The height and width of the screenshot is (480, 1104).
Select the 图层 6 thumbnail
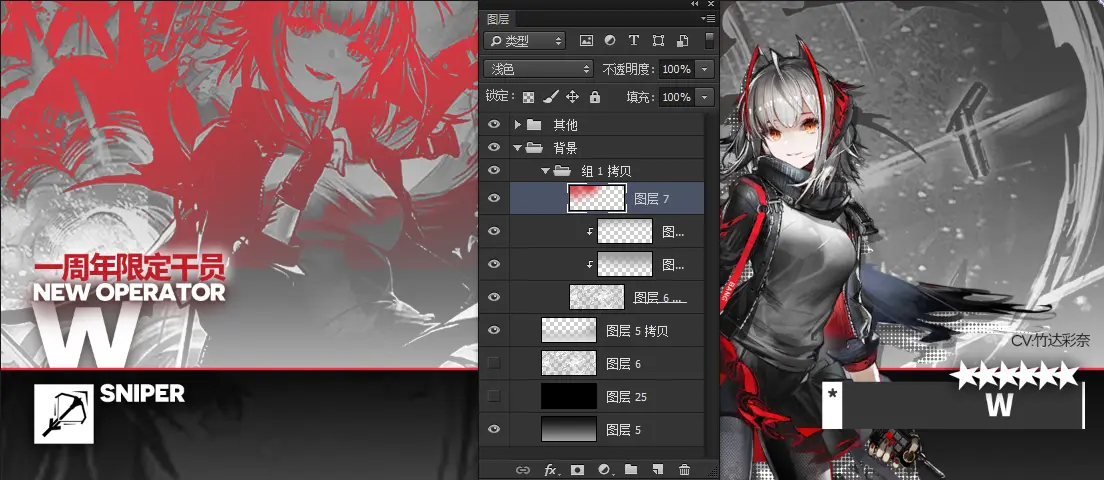[569, 363]
